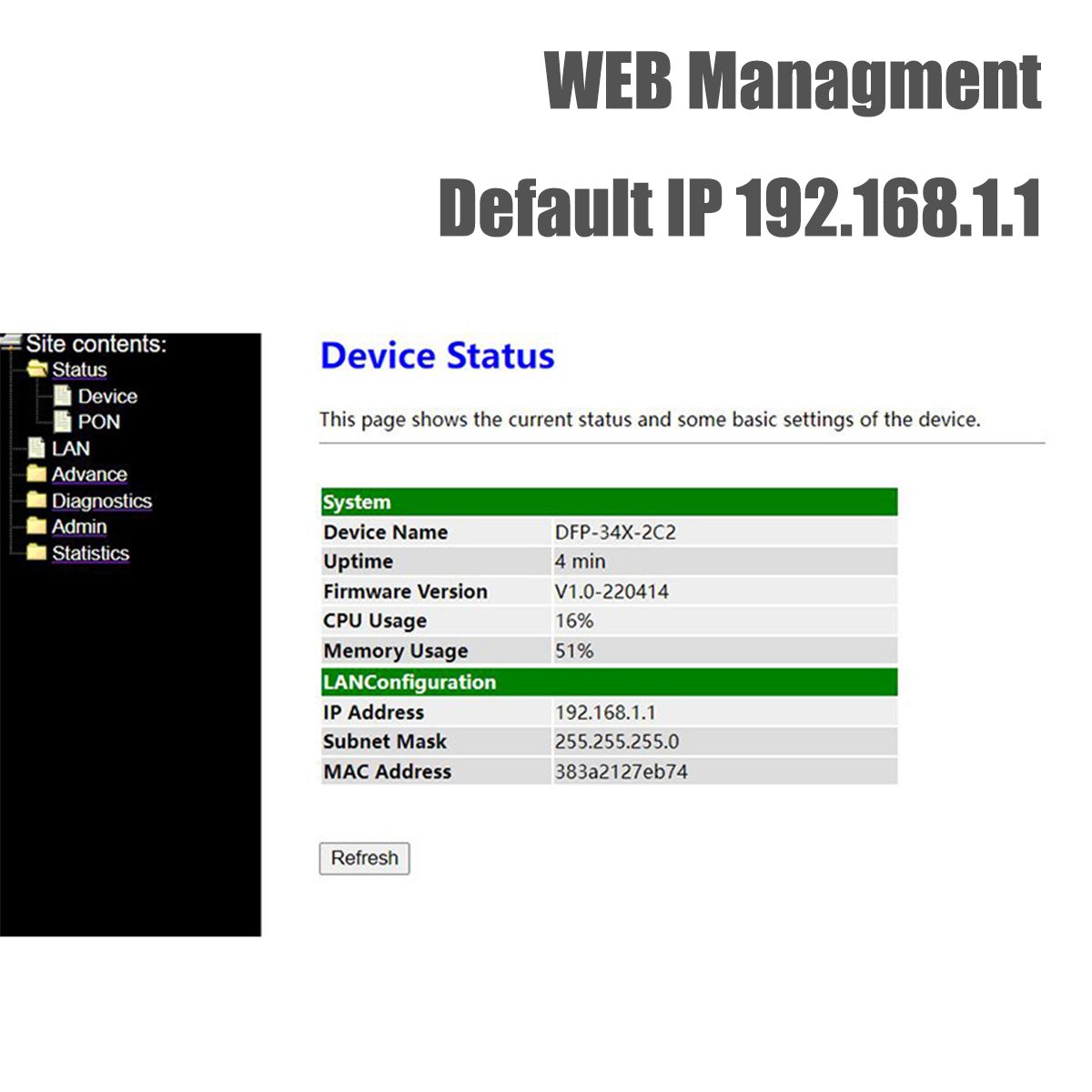Screen dimensions: 1092x1092
Task: Select the Advance menu link
Action: [x=89, y=475]
